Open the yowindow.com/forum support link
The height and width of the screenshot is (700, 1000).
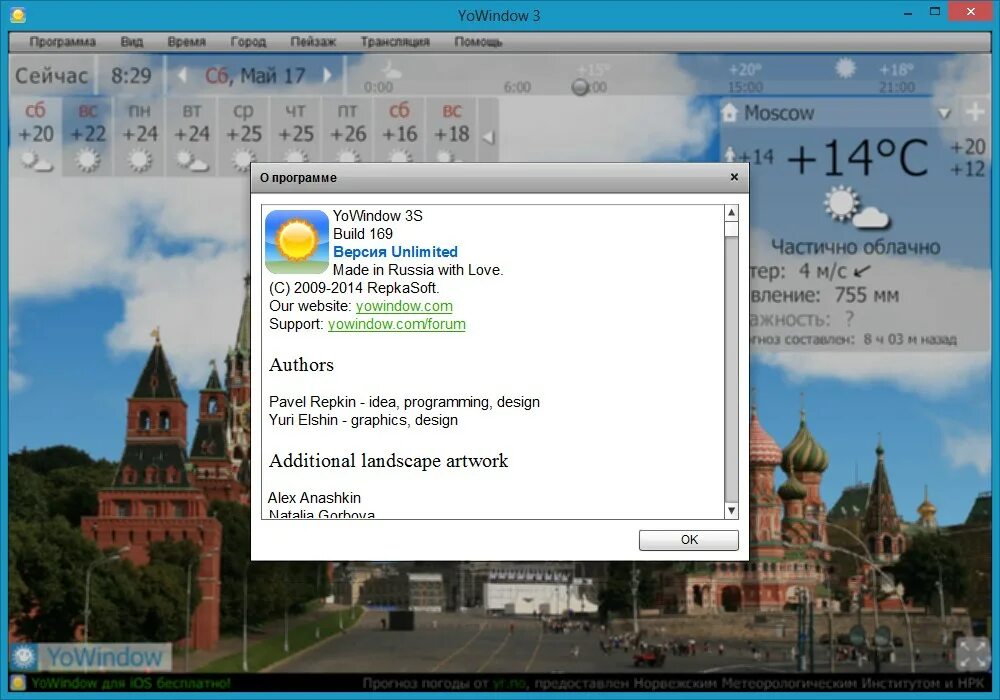(397, 324)
